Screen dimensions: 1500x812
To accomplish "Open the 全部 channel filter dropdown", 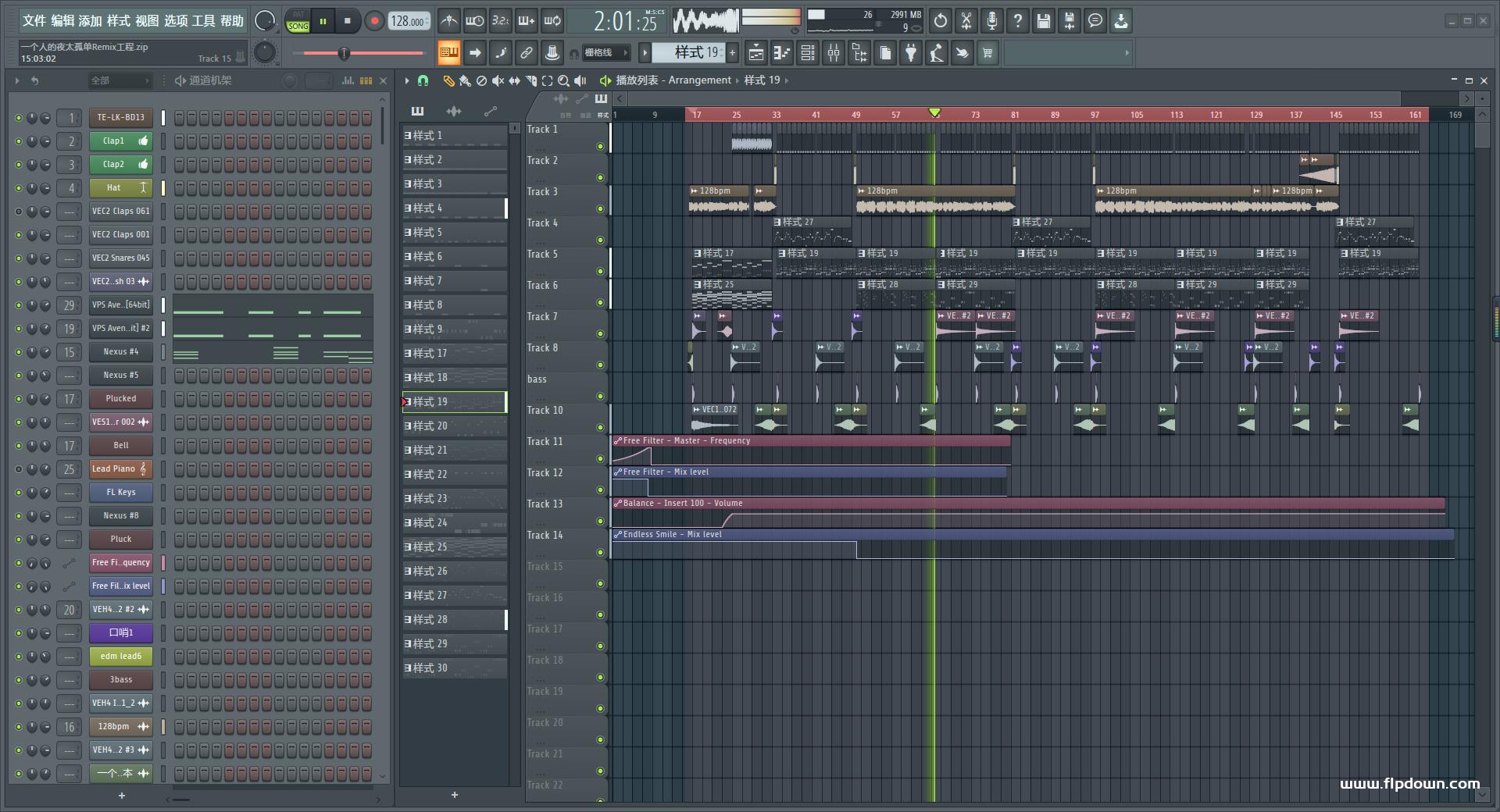I will pyautogui.click(x=120, y=80).
